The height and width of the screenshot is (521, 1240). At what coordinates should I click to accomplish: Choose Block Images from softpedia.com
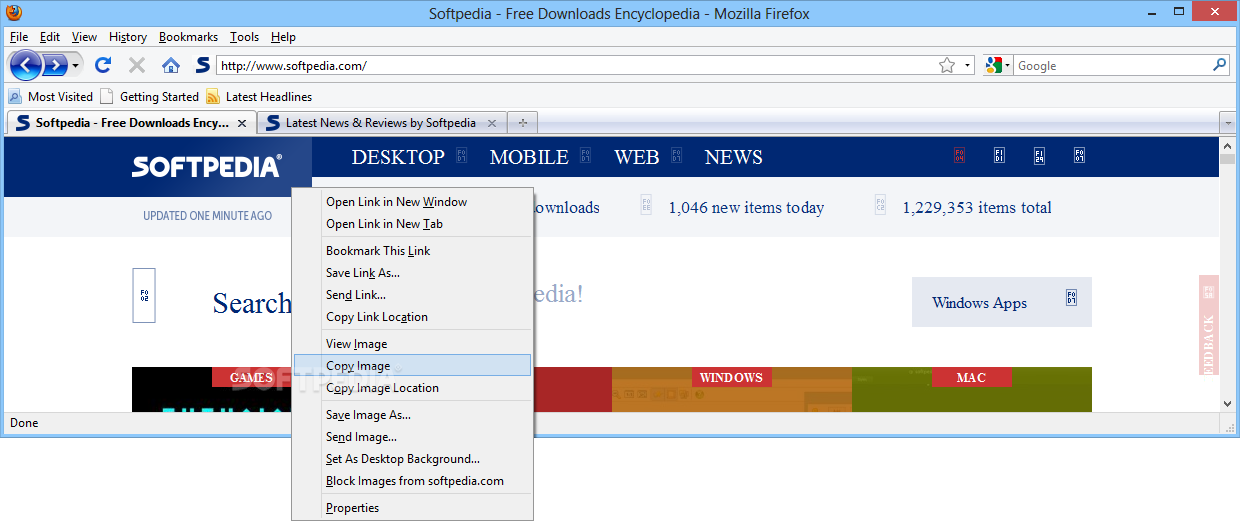pos(413,481)
